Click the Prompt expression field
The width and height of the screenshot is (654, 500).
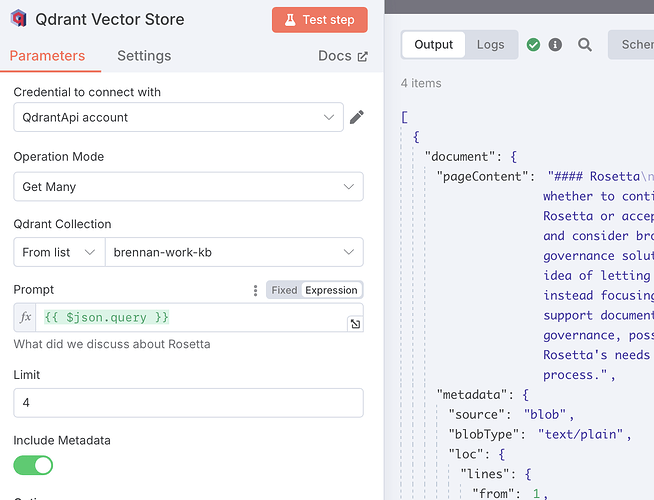pos(192,317)
